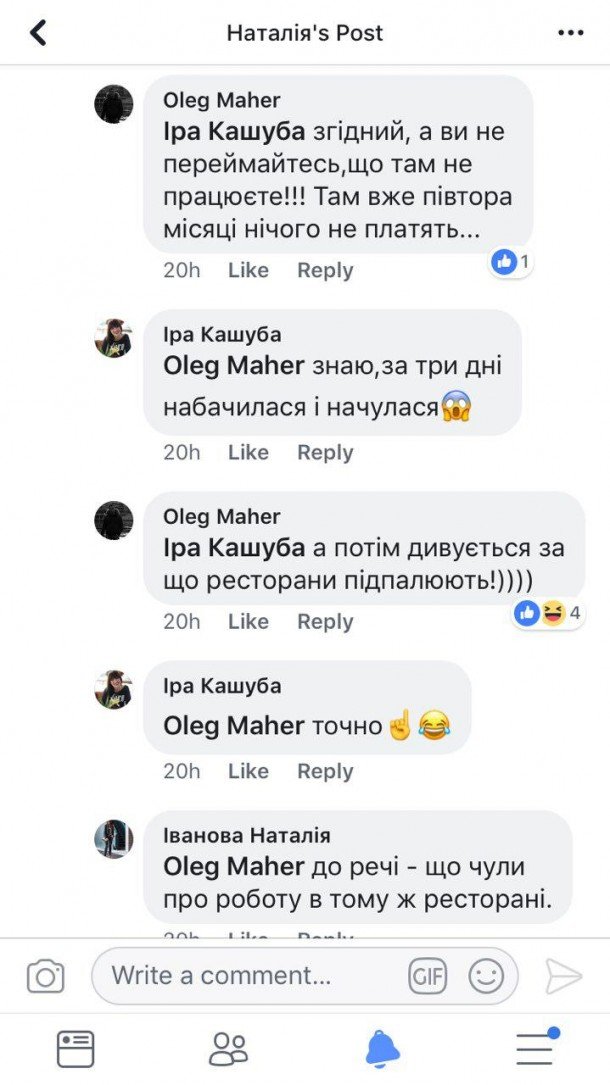View reactions on the 'ресторани підпалюють' comment
This screenshot has width=610, height=1085.
click(x=547, y=613)
